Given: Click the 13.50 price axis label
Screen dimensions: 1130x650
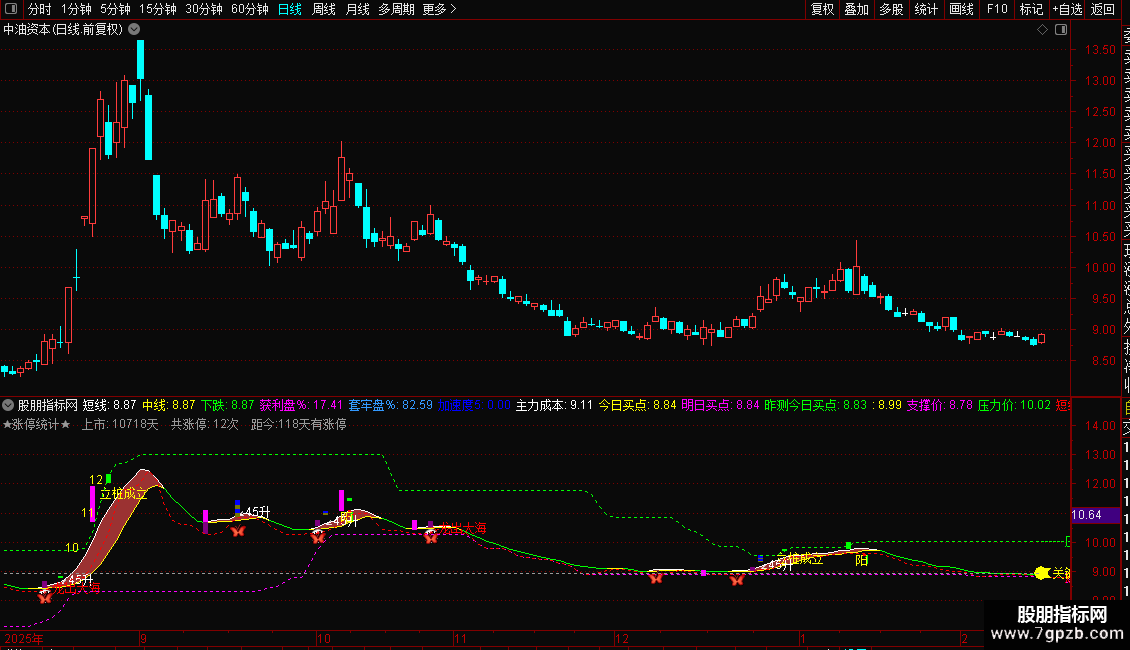Looking at the screenshot, I should click(x=1100, y=50).
